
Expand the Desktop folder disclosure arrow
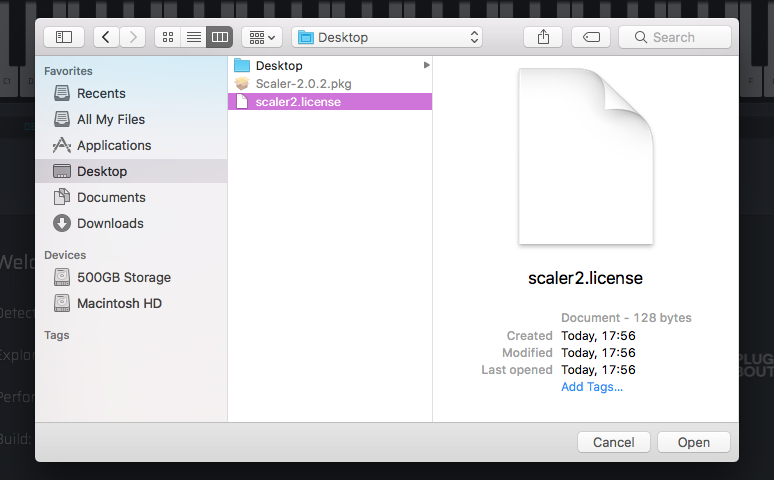pos(426,65)
